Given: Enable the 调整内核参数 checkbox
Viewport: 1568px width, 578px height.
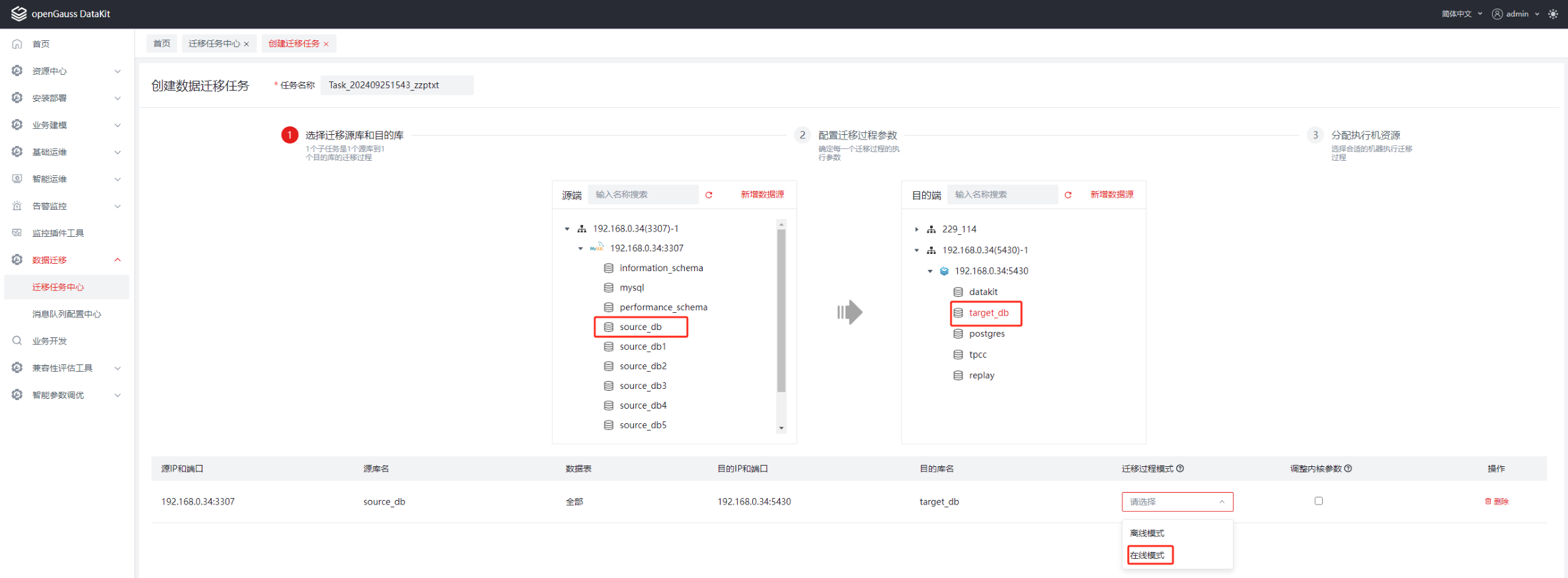Looking at the screenshot, I should 1319,501.
